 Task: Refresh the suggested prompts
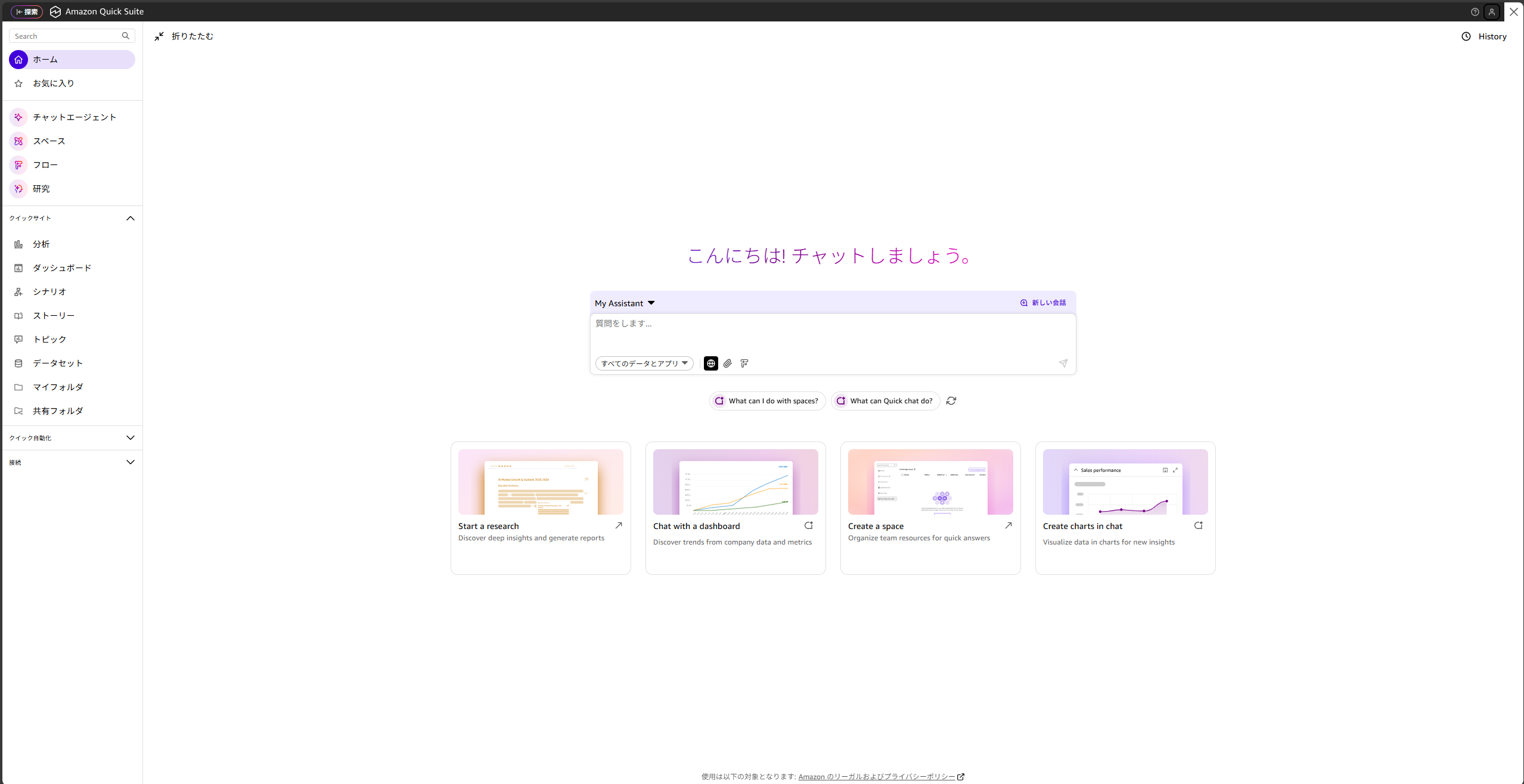951,401
